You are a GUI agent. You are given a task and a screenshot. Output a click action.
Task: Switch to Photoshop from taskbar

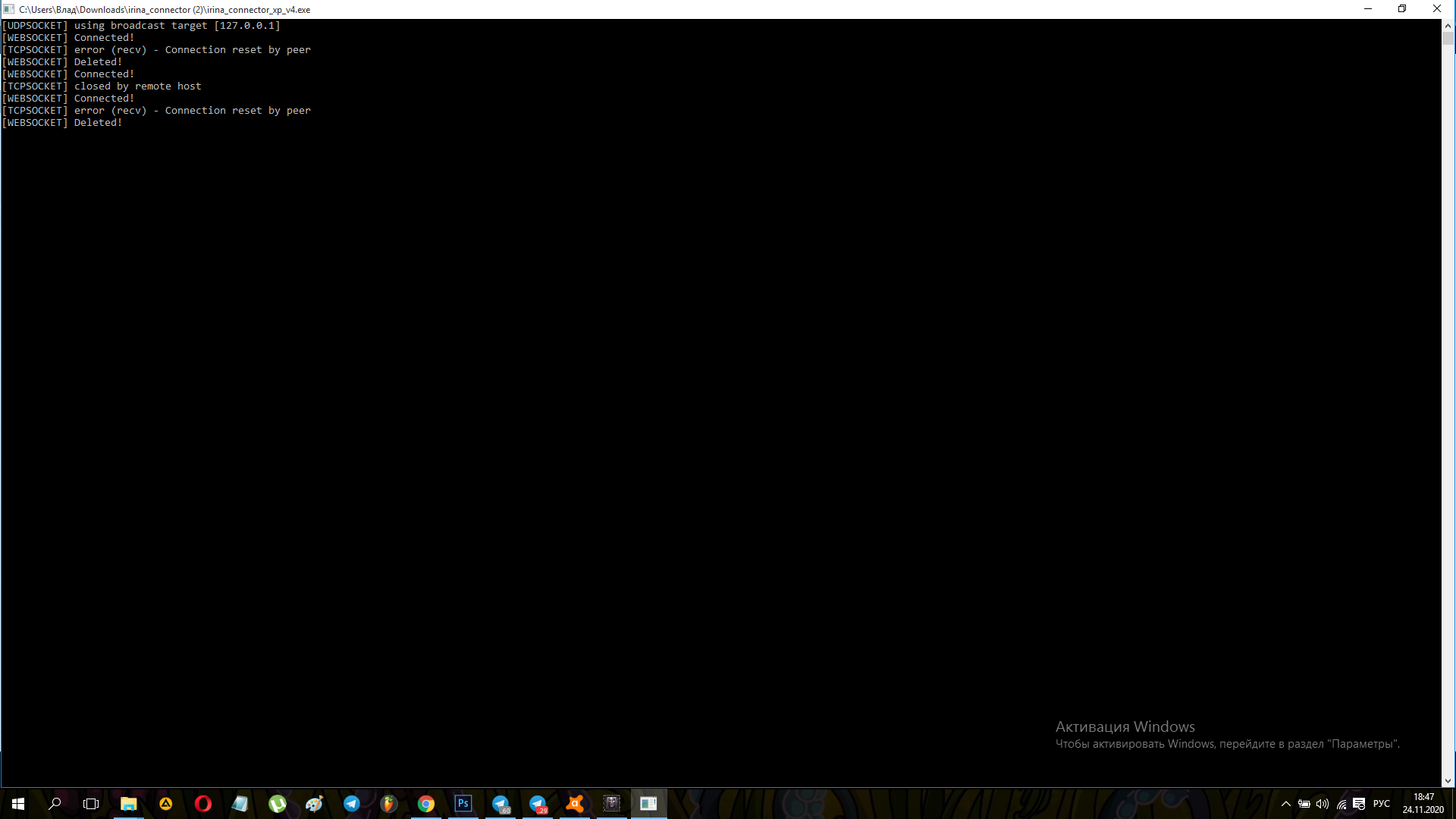(x=463, y=804)
